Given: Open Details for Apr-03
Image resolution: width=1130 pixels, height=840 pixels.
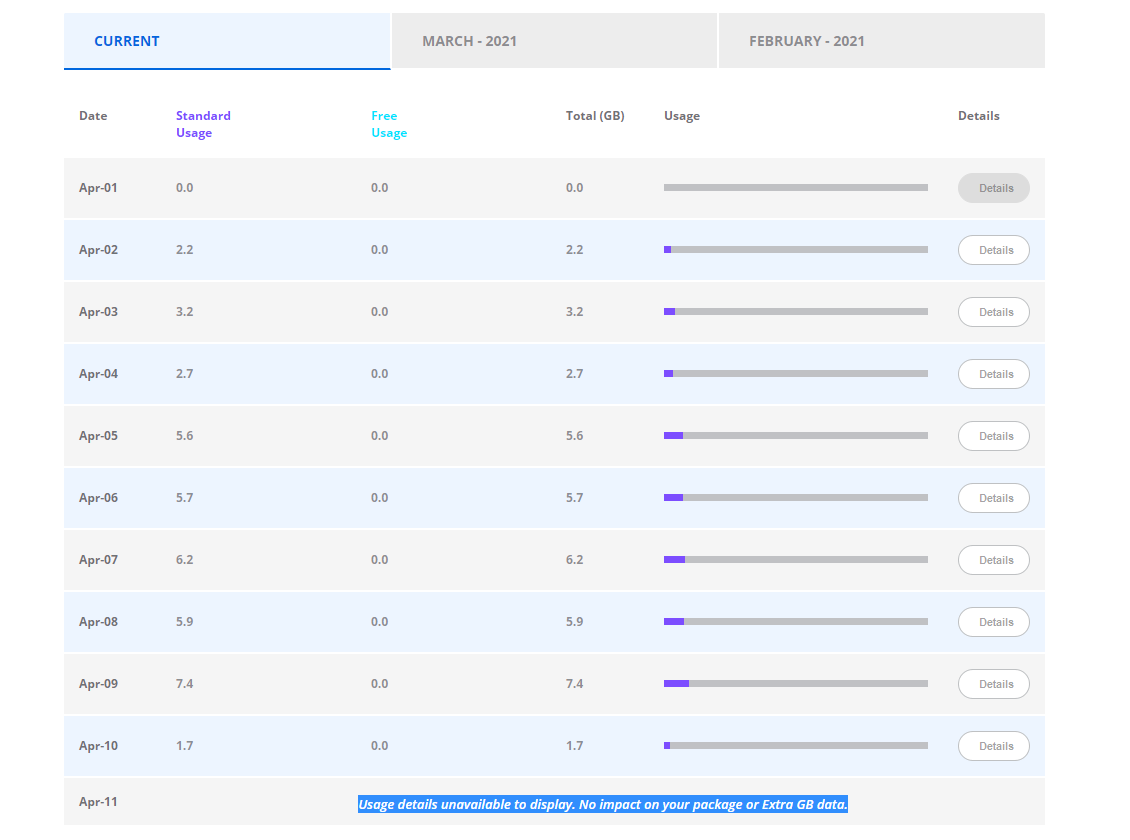Looking at the screenshot, I should 994,312.
